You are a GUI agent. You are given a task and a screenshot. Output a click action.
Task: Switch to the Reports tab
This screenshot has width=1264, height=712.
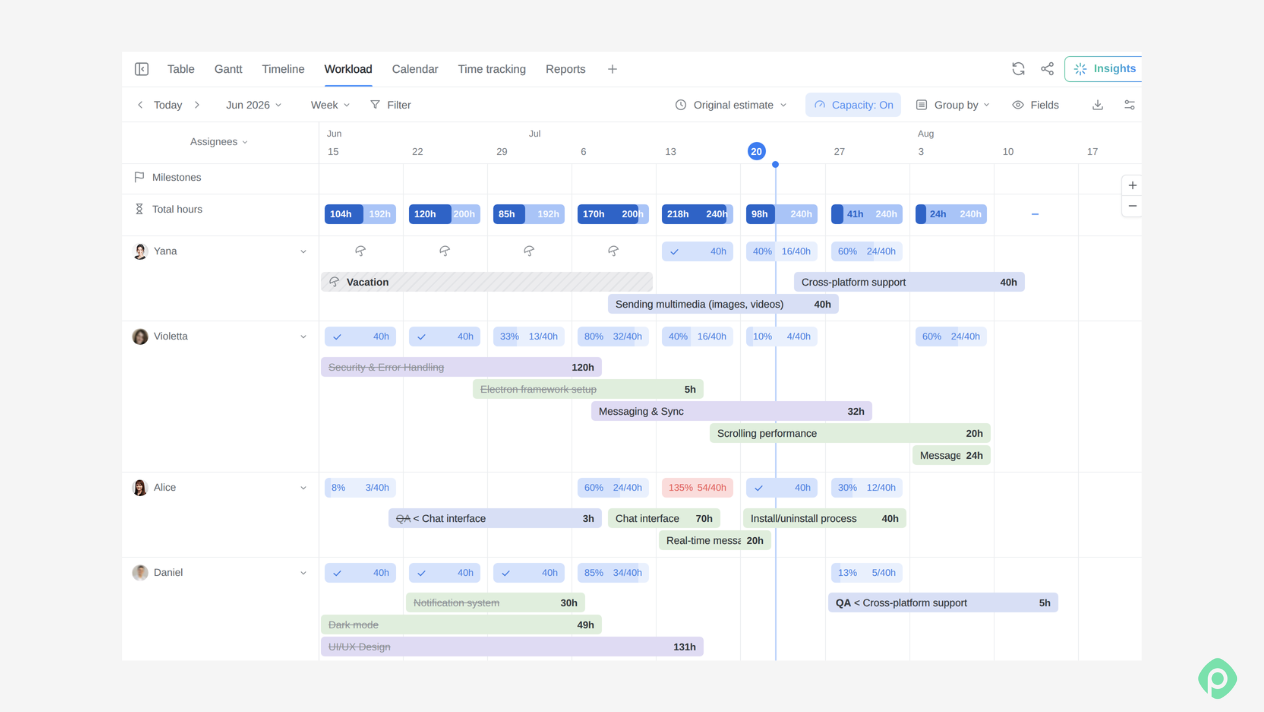point(566,69)
